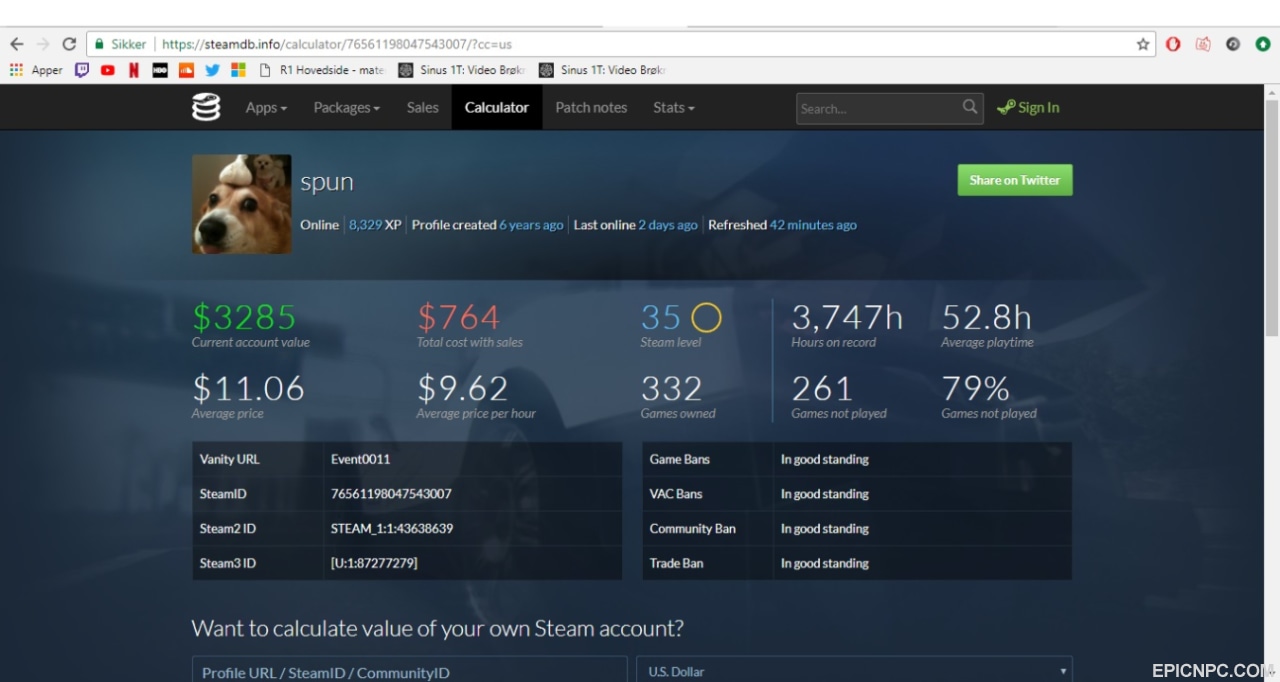The image size is (1280, 682).
Task: Click the Trade Ban row label
Action: tap(677, 563)
